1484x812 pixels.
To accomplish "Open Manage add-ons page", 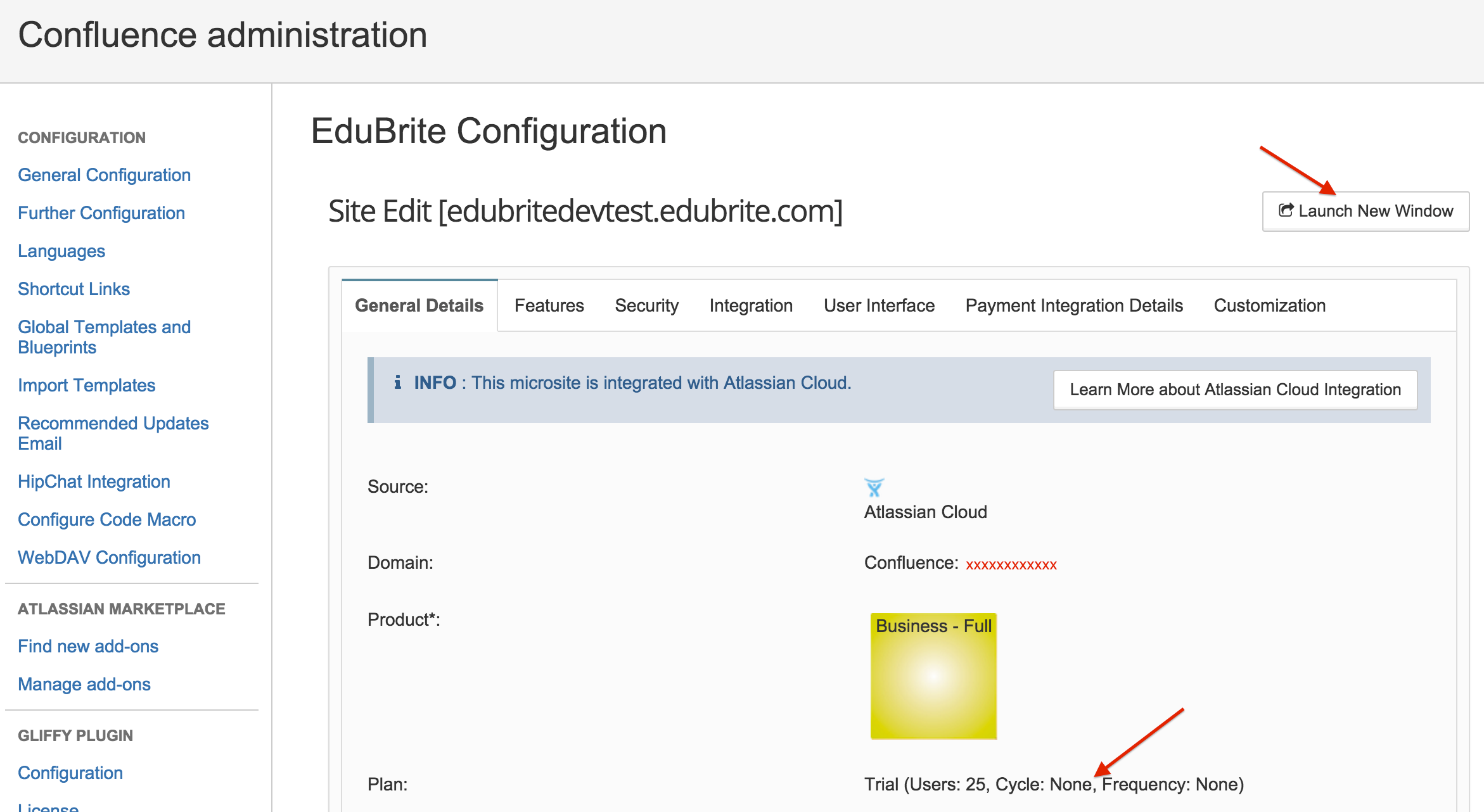I will [x=84, y=684].
